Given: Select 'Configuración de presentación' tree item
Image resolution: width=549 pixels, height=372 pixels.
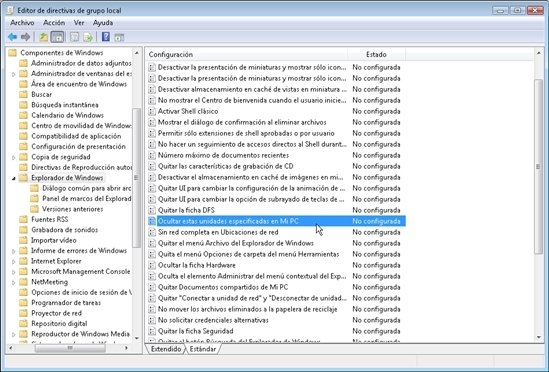Looking at the screenshot, I should click(78, 146).
